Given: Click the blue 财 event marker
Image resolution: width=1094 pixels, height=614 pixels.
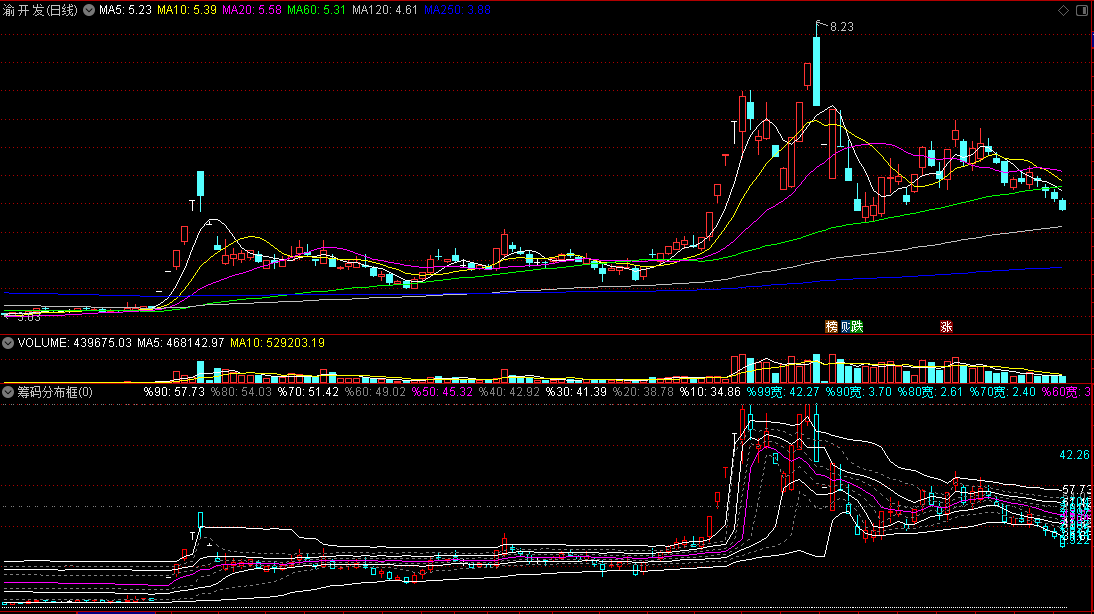Looking at the screenshot, I should (x=845, y=327).
